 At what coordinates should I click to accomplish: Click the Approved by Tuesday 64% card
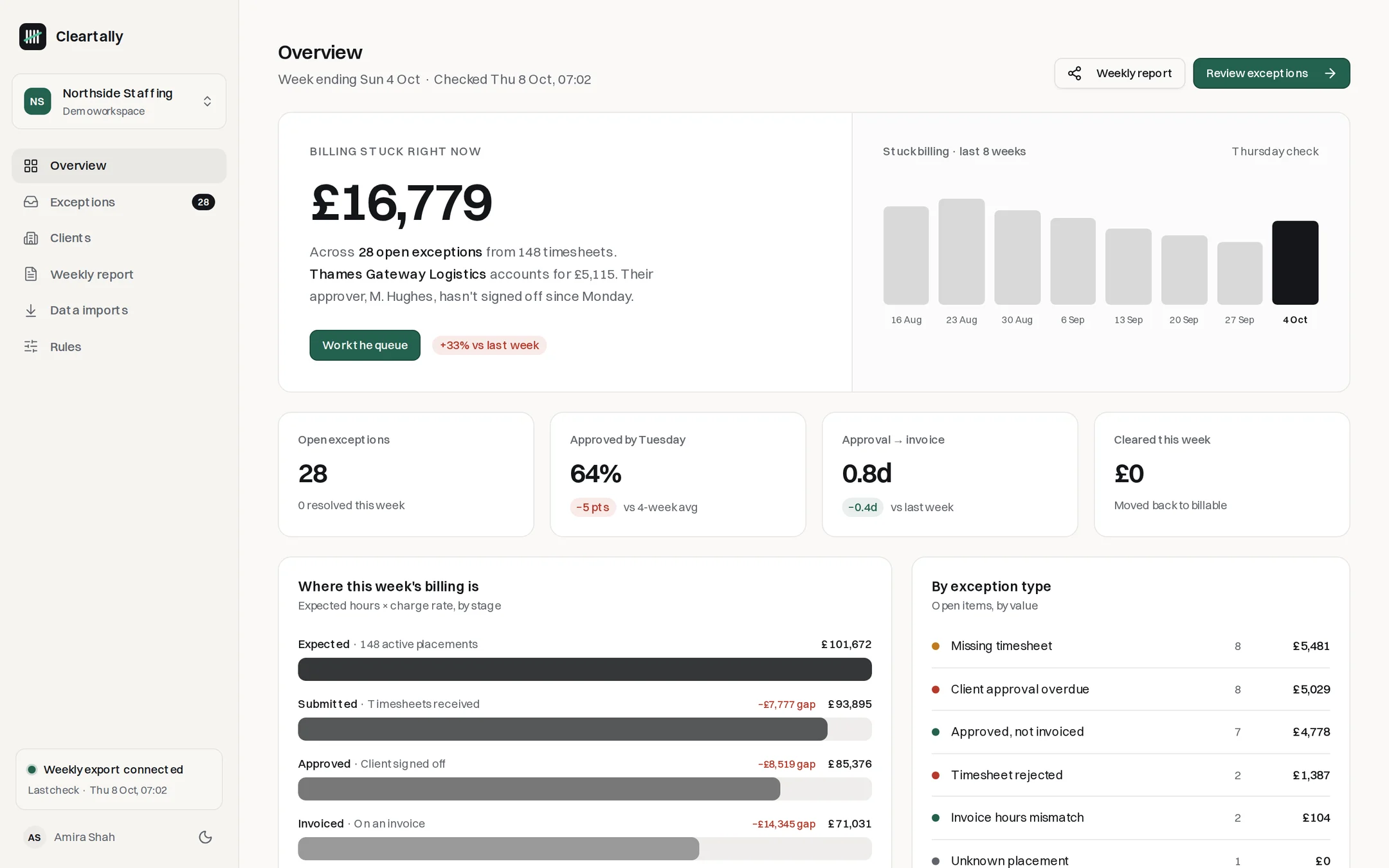click(678, 475)
